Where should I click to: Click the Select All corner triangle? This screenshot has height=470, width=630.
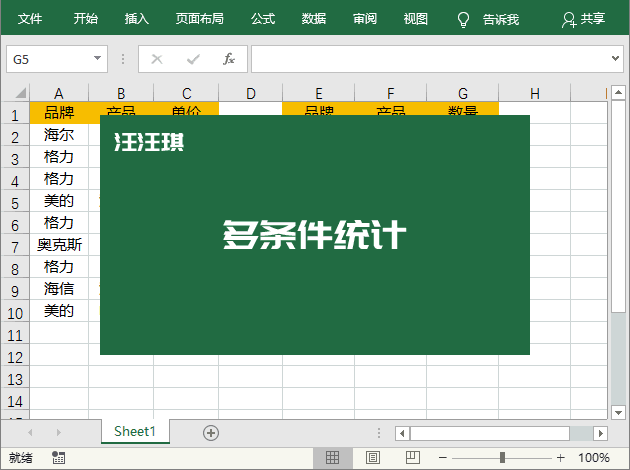[x=20, y=93]
